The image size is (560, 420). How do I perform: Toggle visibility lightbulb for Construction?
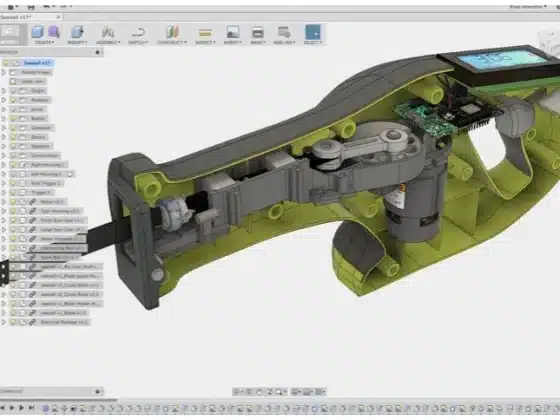tap(13, 155)
